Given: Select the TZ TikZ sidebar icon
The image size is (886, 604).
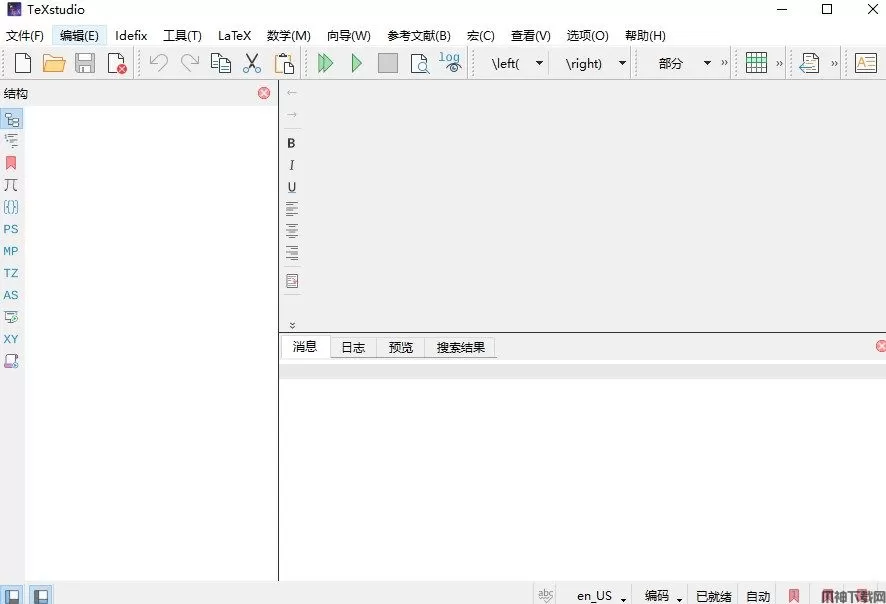Looking at the screenshot, I should (x=11, y=273).
